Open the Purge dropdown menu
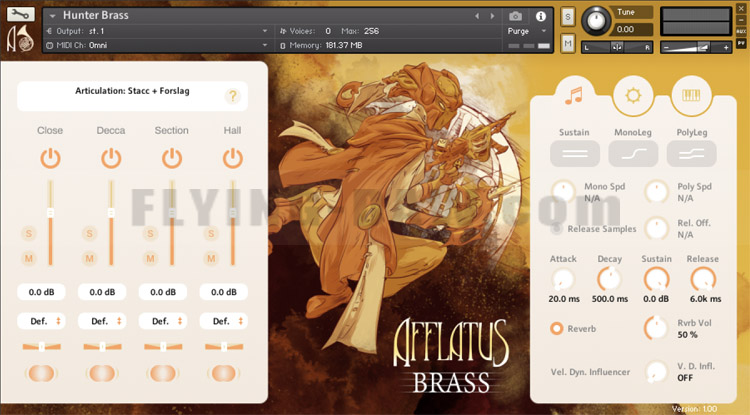This screenshot has width=750, height=415. pyautogui.click(x=527, y=31)
